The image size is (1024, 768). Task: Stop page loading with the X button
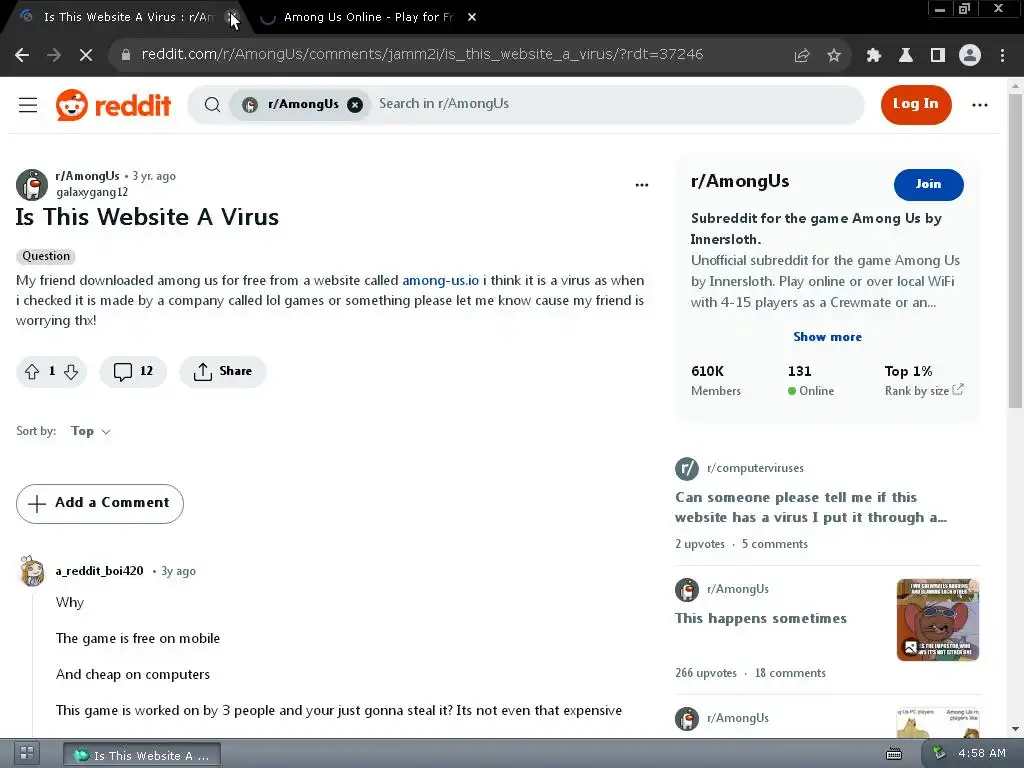[86, 56]
